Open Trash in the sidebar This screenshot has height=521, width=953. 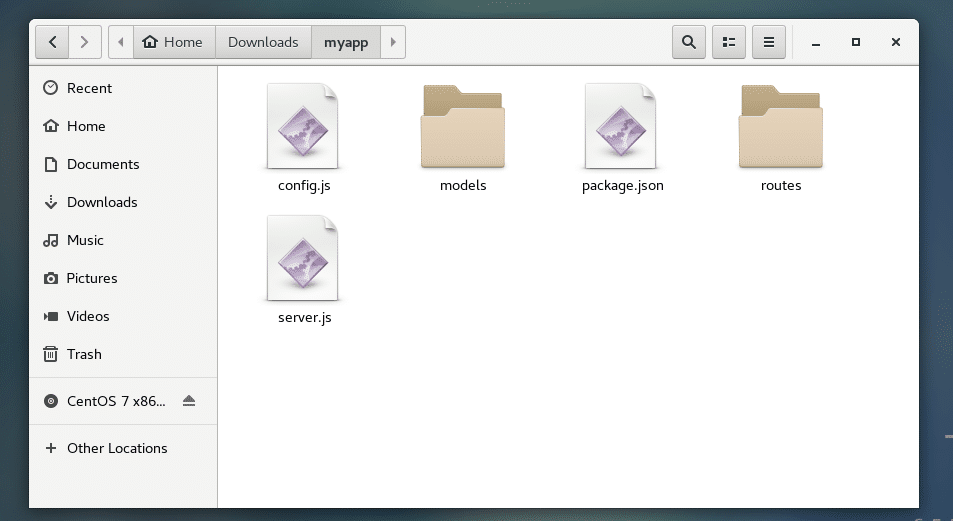tap(123, 354)
